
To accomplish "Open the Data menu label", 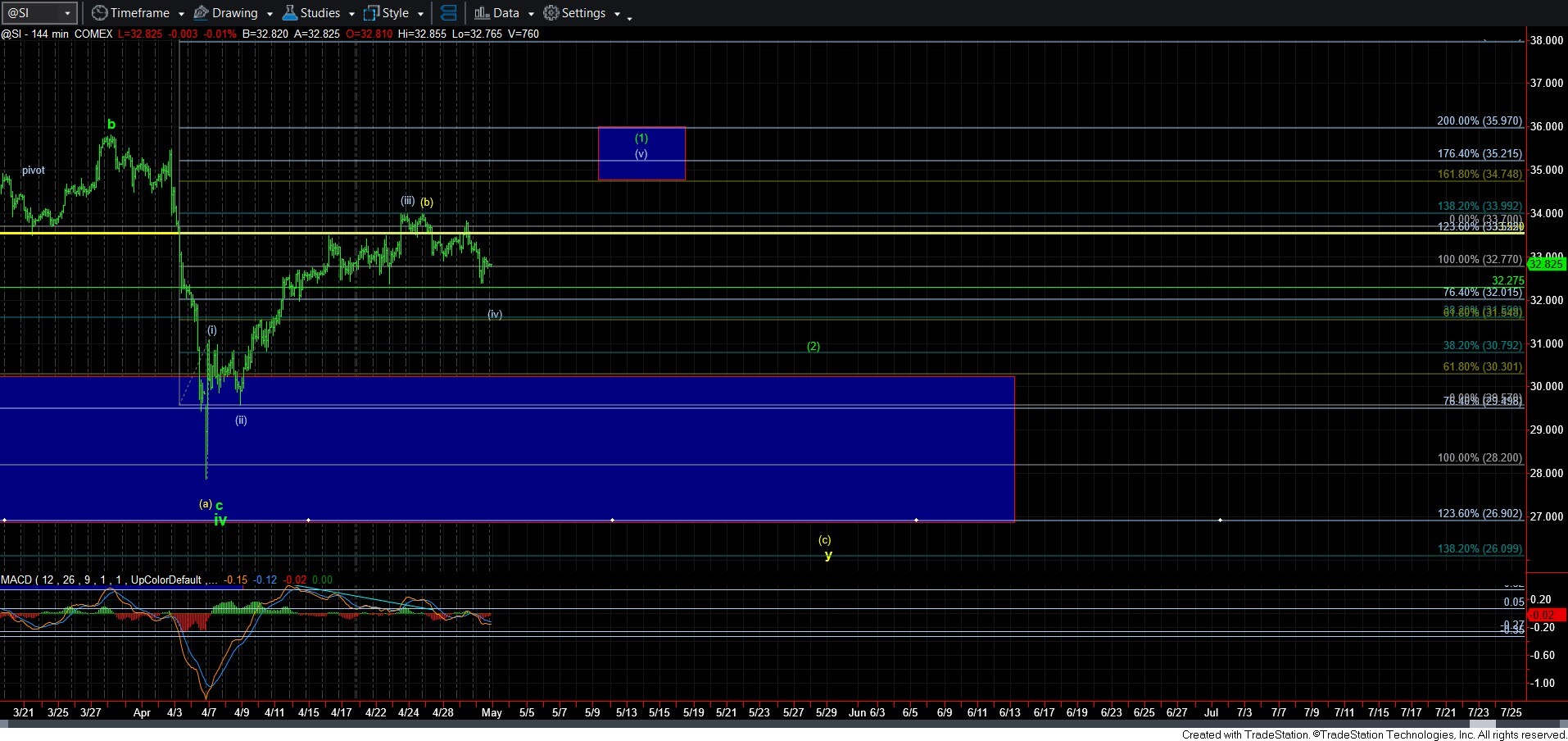I will tap(506, 13).
